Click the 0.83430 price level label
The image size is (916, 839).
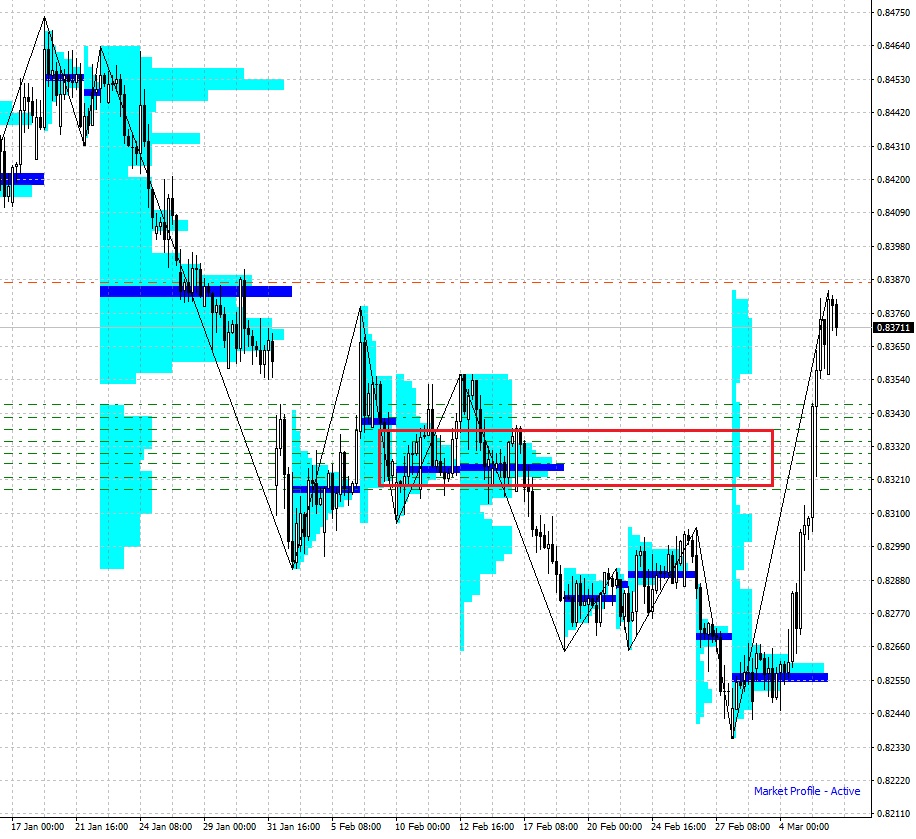pos(893,414)
